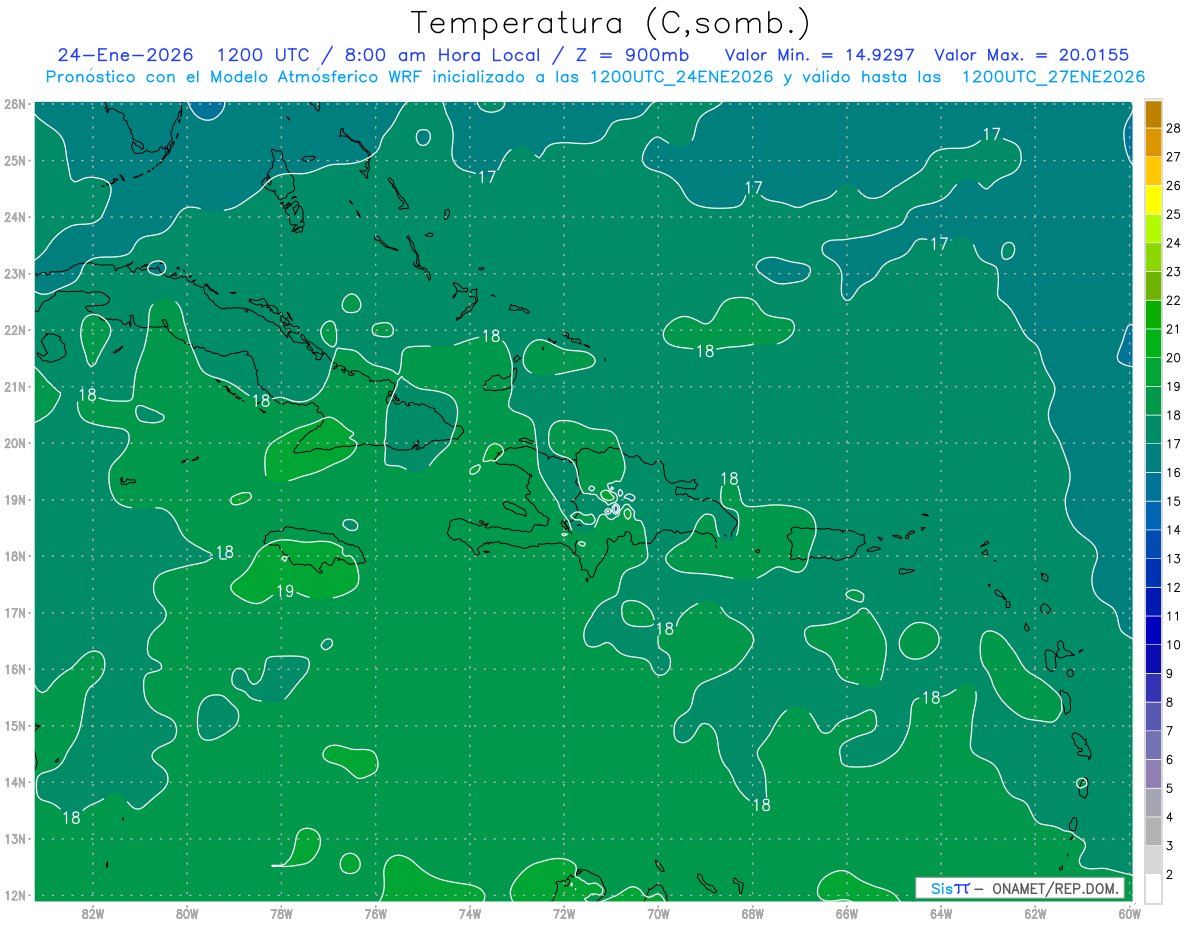Click longitude axis label '78W'

281,913
